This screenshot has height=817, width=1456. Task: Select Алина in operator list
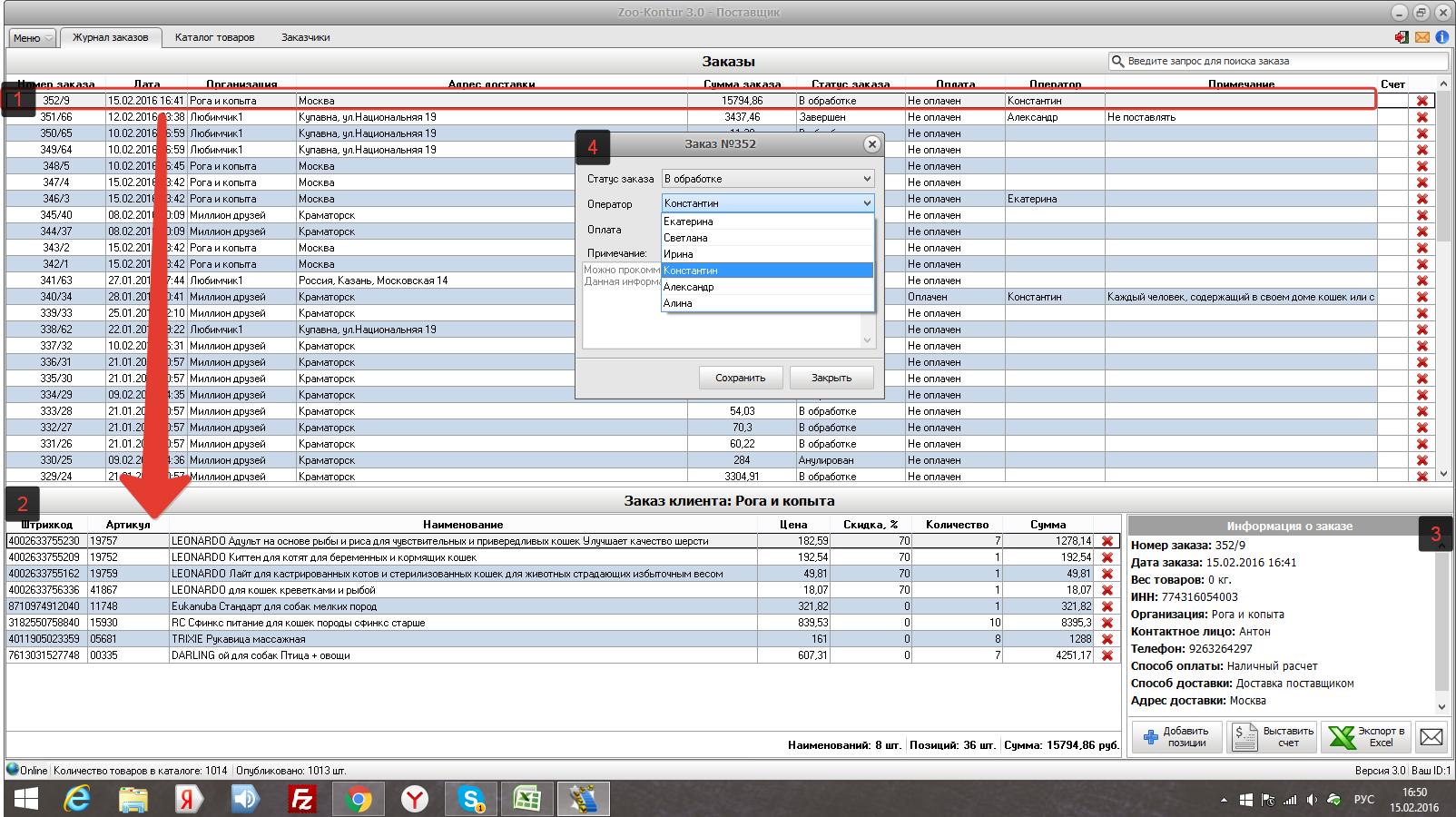[767, 303]
